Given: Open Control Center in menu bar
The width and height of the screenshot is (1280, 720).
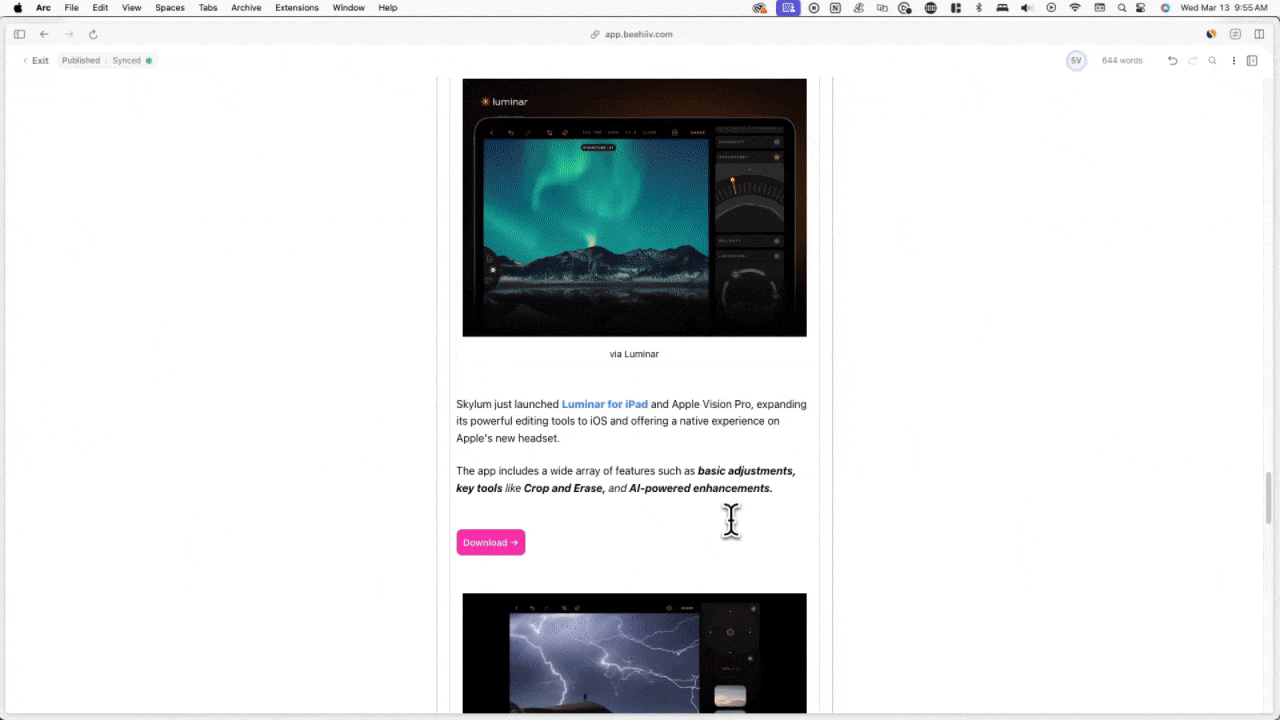Looking at the screenshot, I should tap(1142, 8).
